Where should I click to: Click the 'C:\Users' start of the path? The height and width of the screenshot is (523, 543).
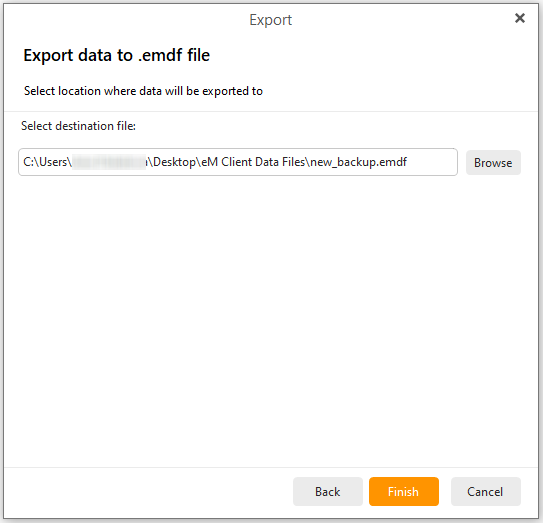pyautogui.click(x=45, y=162)
